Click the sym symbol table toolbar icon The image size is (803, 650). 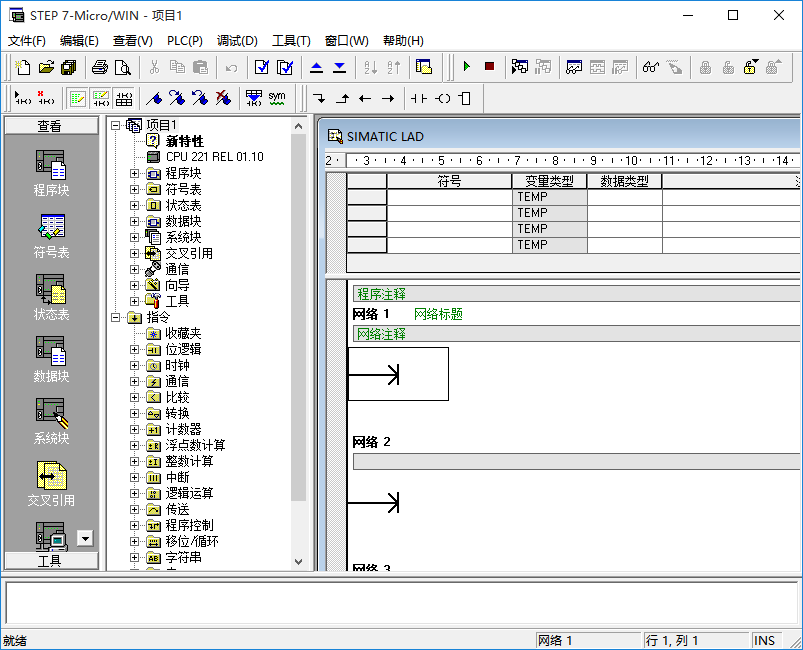click(x=277, y=98)
